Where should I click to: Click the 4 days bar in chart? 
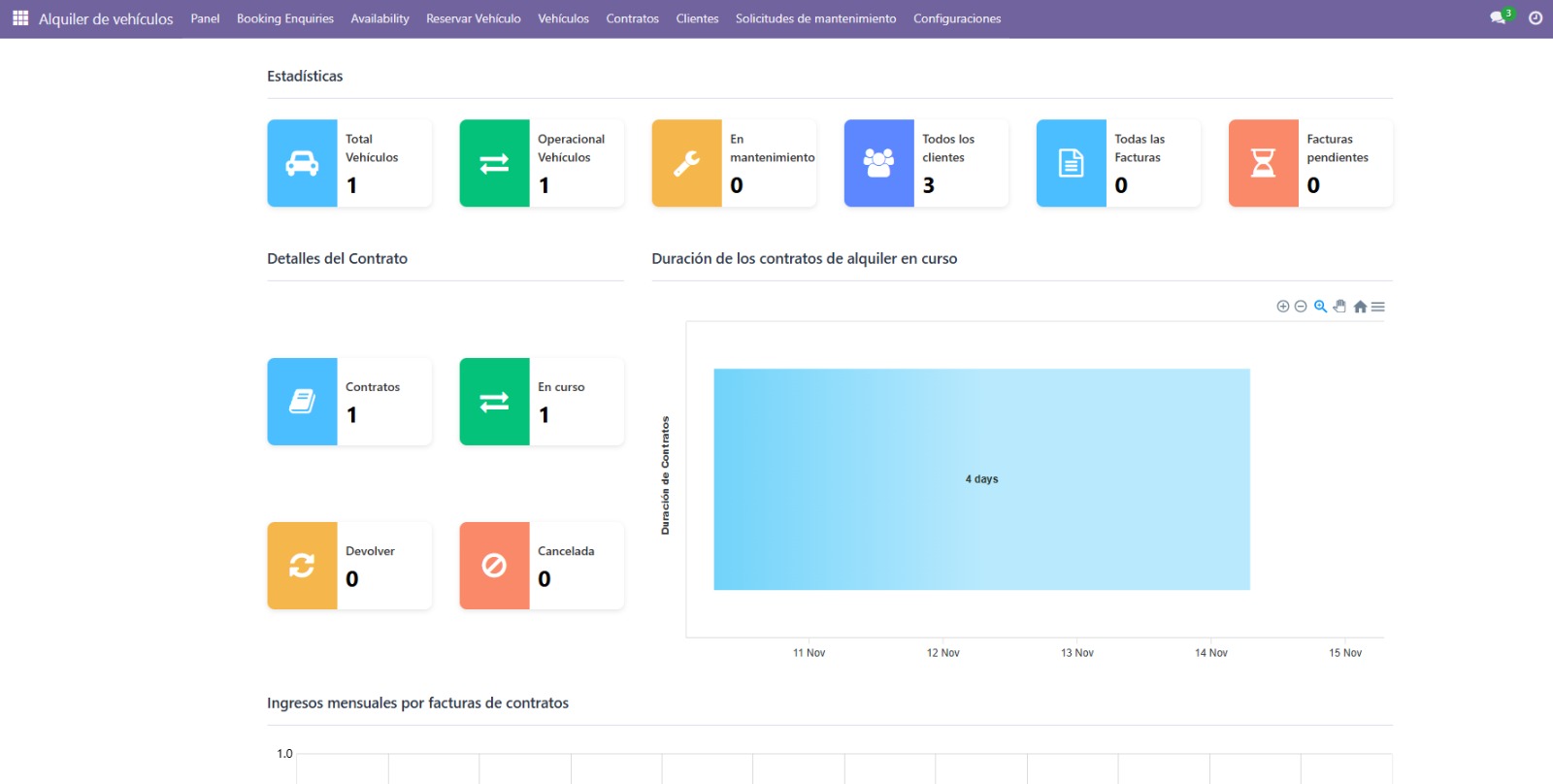(x=981, y=479)
